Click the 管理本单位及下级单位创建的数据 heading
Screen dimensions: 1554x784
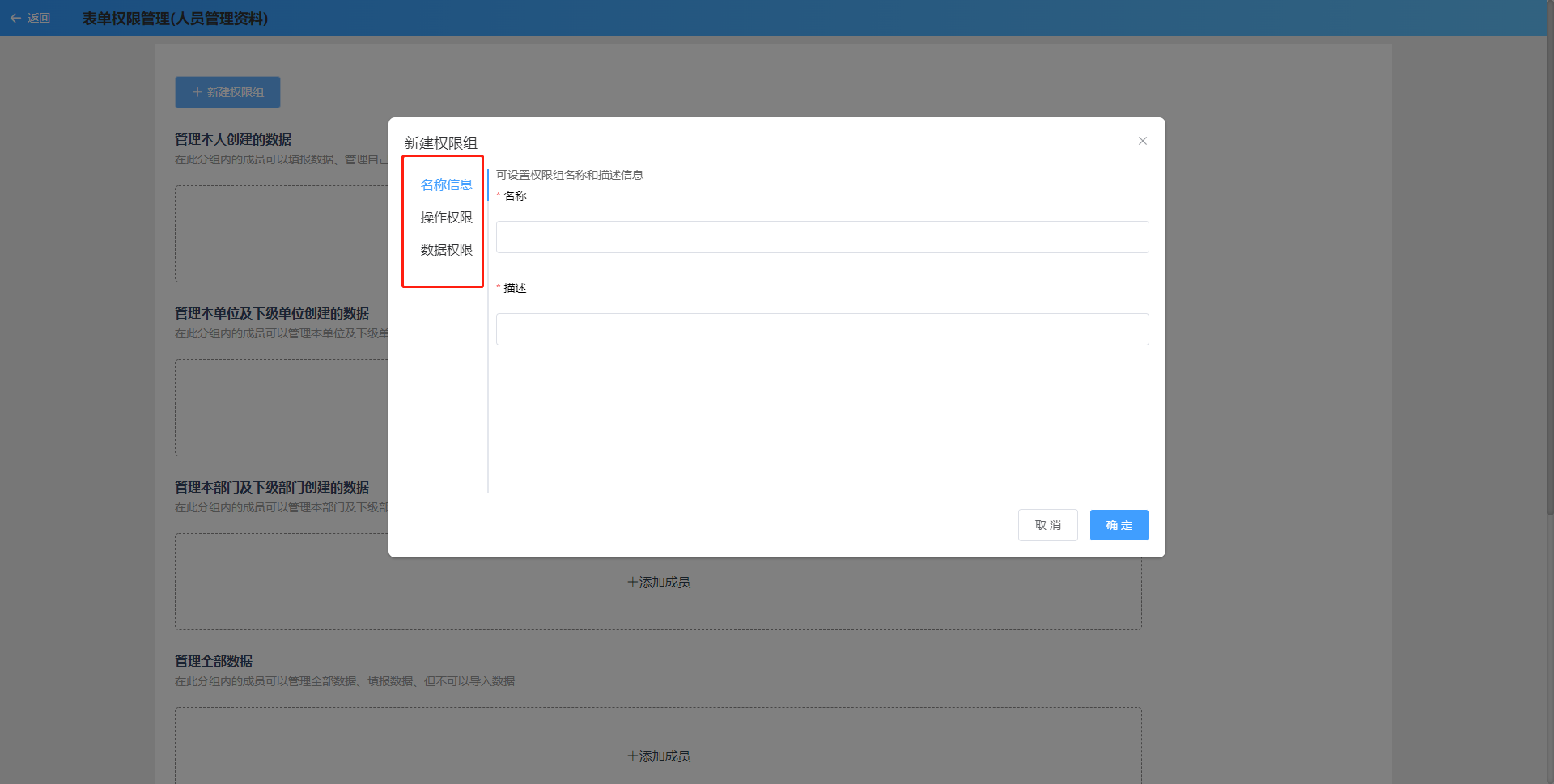click(x=272, y=313)
